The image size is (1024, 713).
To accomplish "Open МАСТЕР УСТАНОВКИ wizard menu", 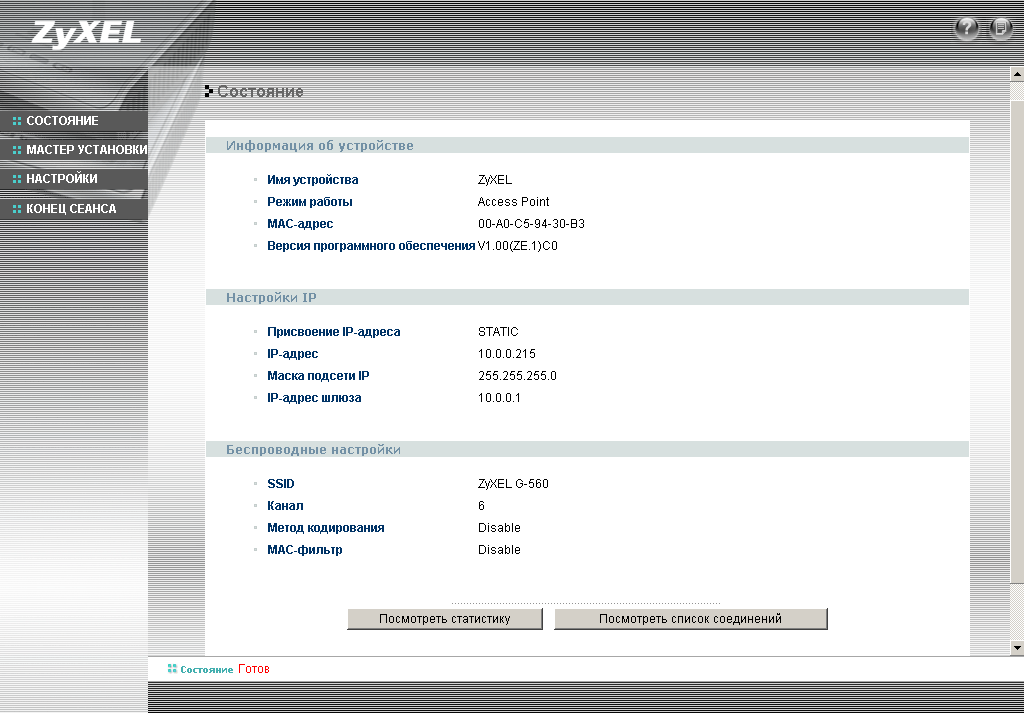I will [x=74, y=150].
